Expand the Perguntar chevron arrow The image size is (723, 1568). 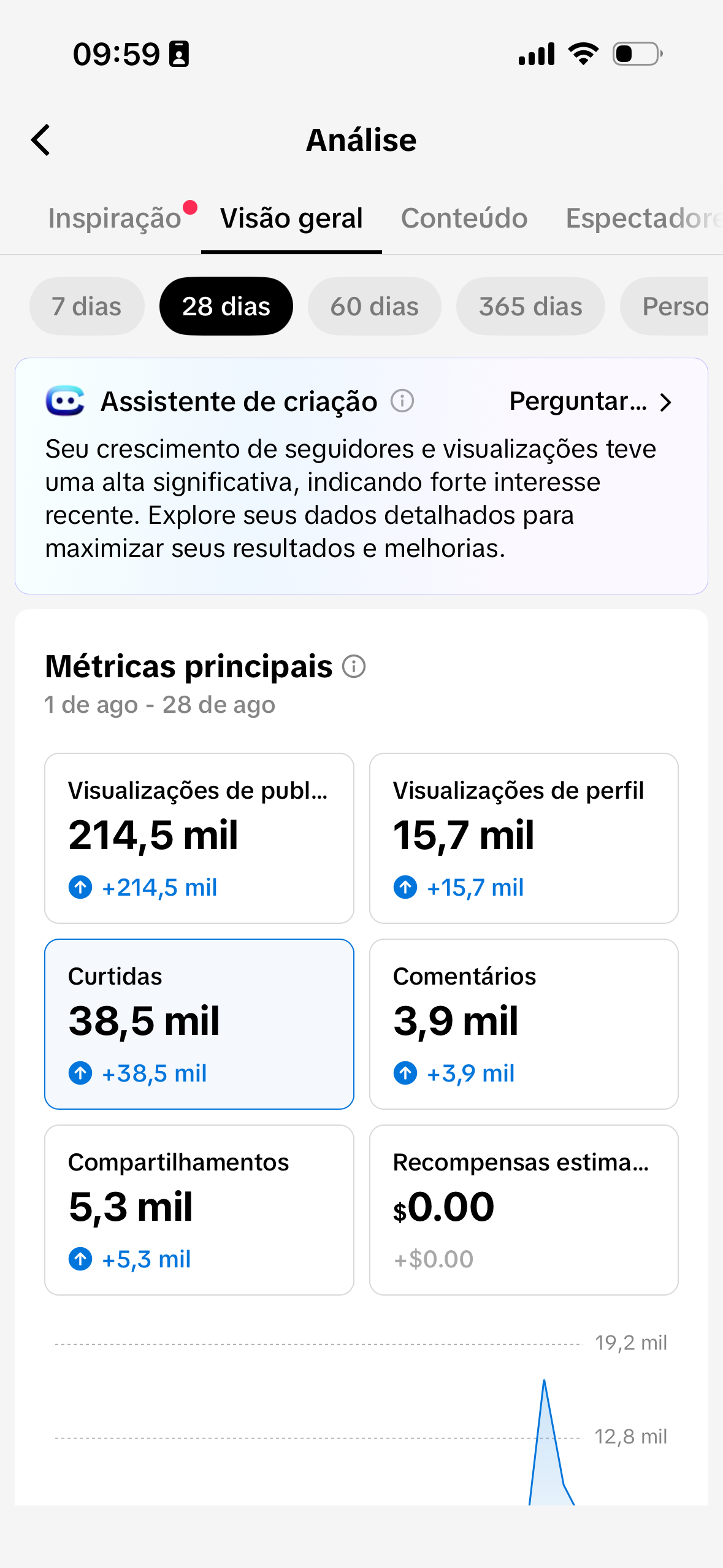point(666,402)
